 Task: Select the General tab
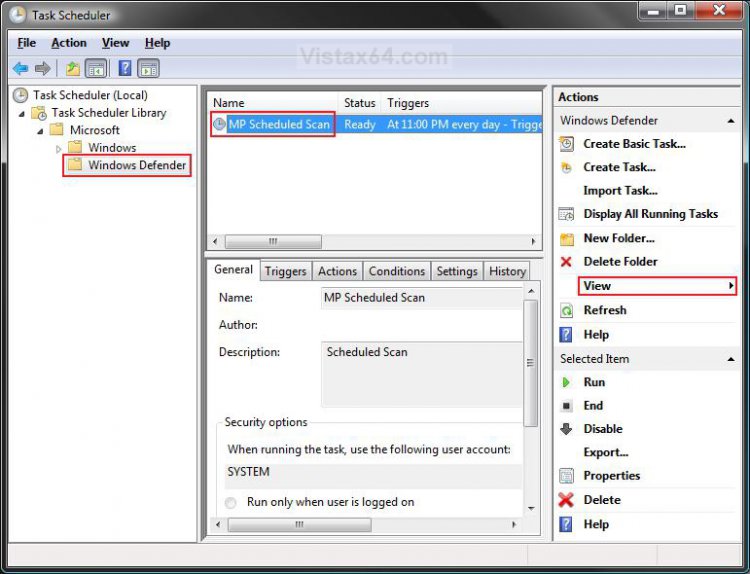(x=233, y=270)
